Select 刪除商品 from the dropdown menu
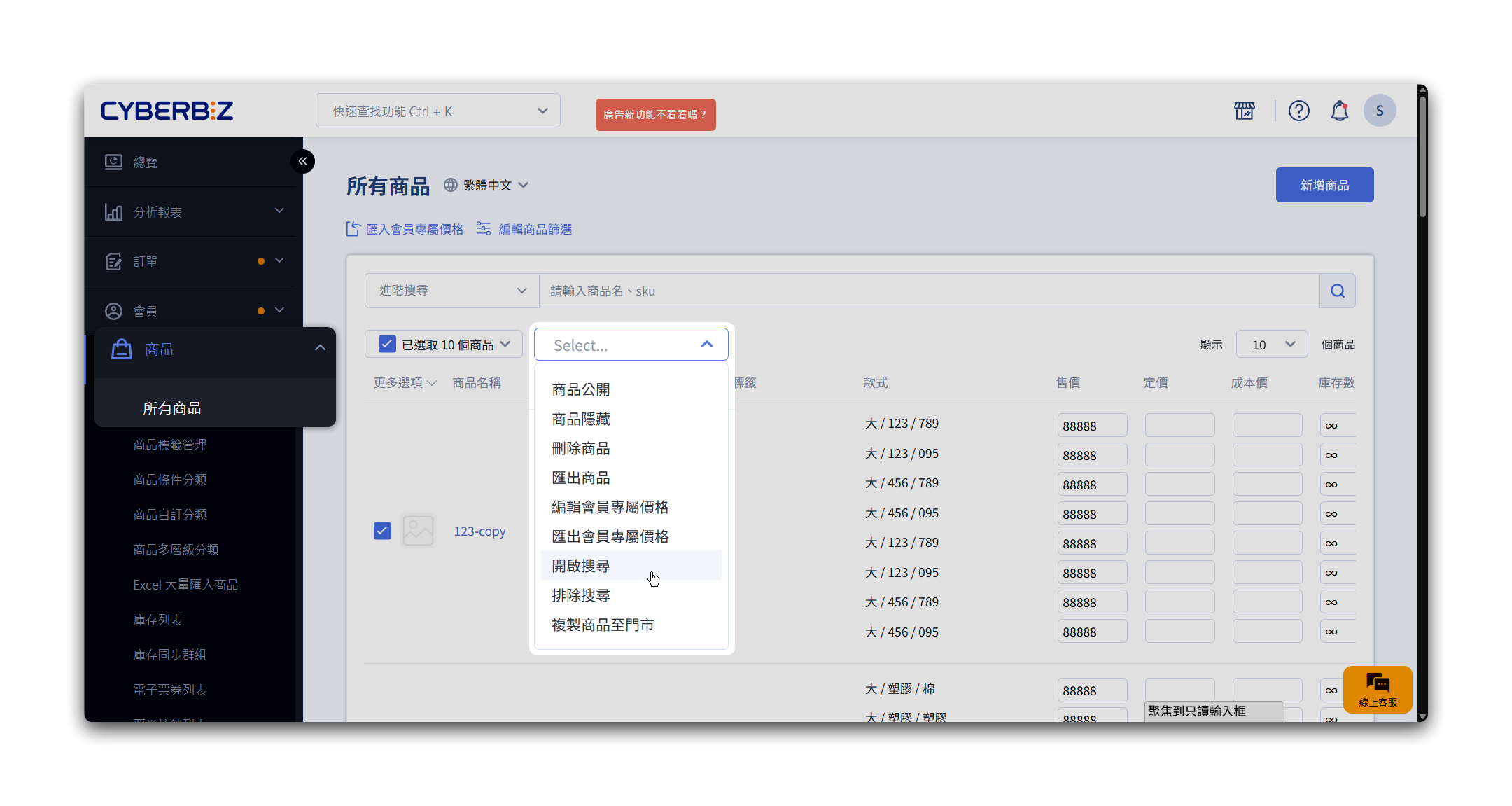This screenshot has width=1512, height=806. pyautogui.click(x=581, y=448)
